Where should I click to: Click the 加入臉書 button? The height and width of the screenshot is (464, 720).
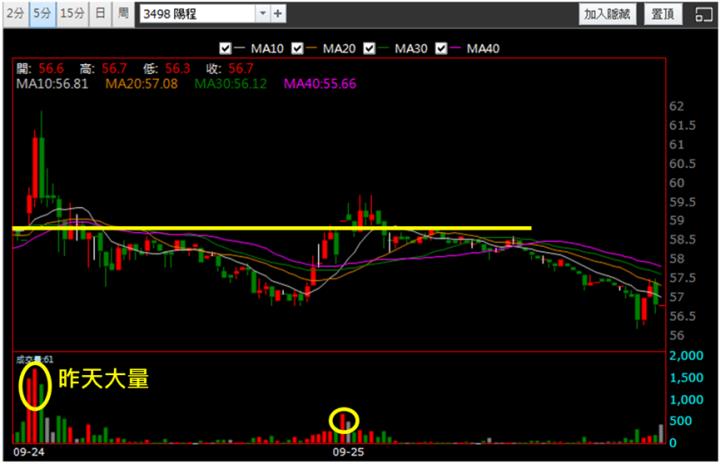click(x=607, y=14)
